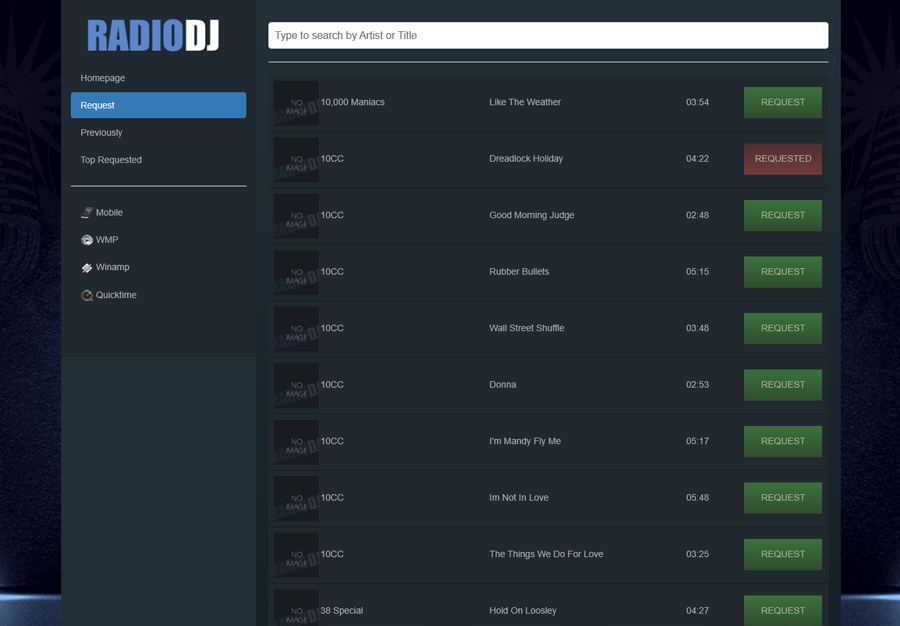This screenshot has width=900, height=626.
Task: Go to the Previously played page
Action: (101, 133)
